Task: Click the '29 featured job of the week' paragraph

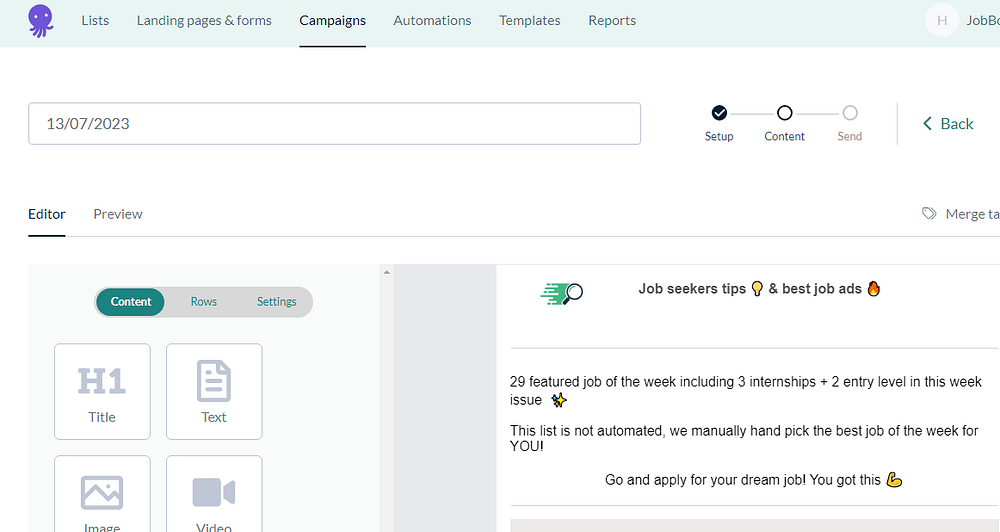Action: (746, 390)
